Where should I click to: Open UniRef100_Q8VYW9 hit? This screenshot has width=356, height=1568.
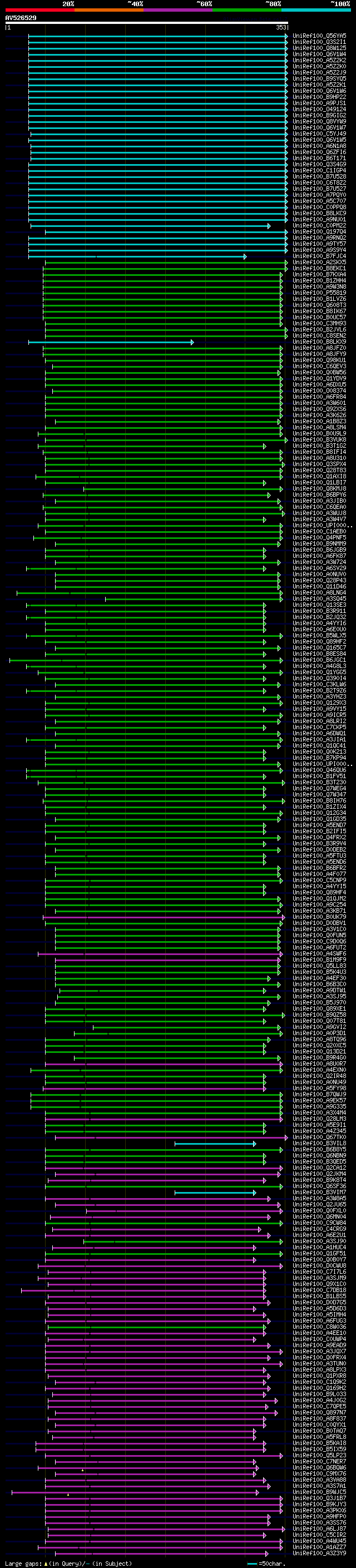point(319,122)
